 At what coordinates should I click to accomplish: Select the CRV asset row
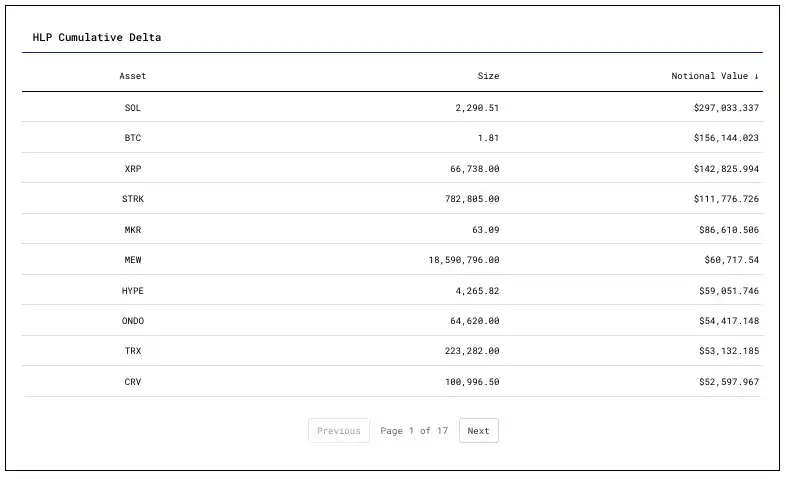coord(133,382)
